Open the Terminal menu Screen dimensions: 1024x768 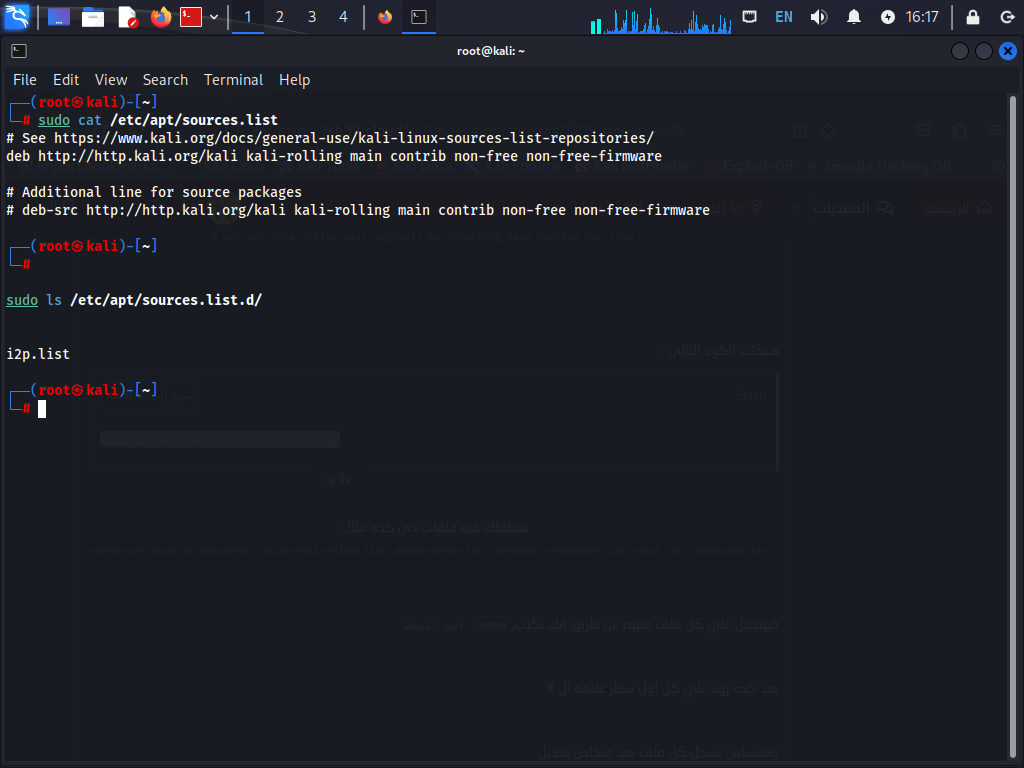pyautogui.click(x=233, y=80)
